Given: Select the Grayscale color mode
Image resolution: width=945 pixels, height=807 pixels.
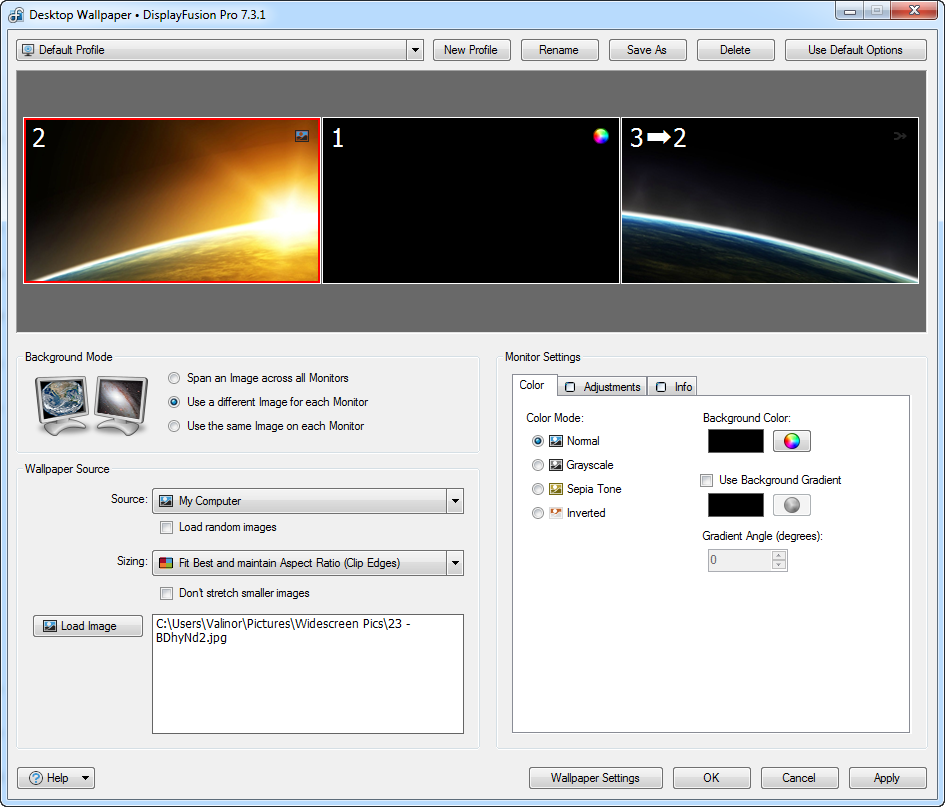Looking at the screenshot, I should coord(539,465).
